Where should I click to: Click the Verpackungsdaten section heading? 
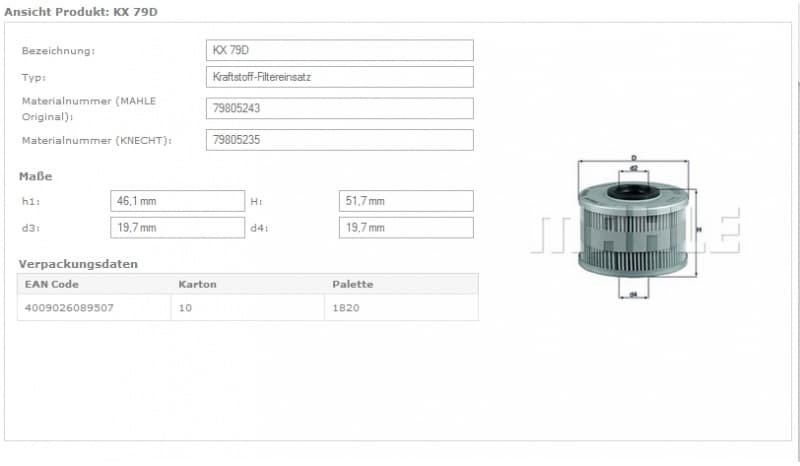78,264
